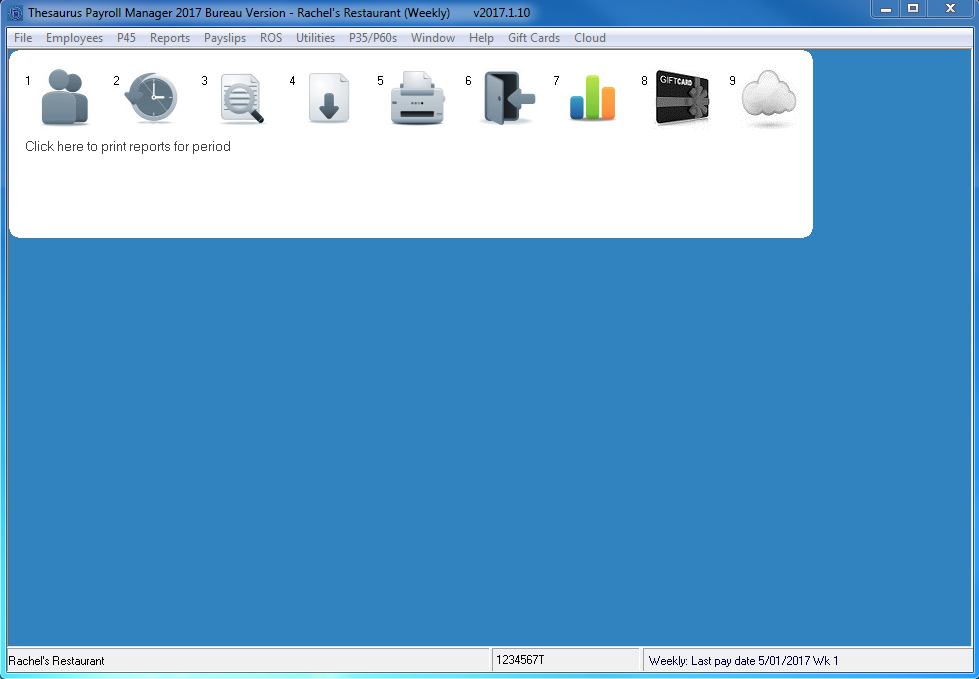Click the door exit icon numbered 6
This screenshot has height=679, width=979.
(x=508, y=98)
